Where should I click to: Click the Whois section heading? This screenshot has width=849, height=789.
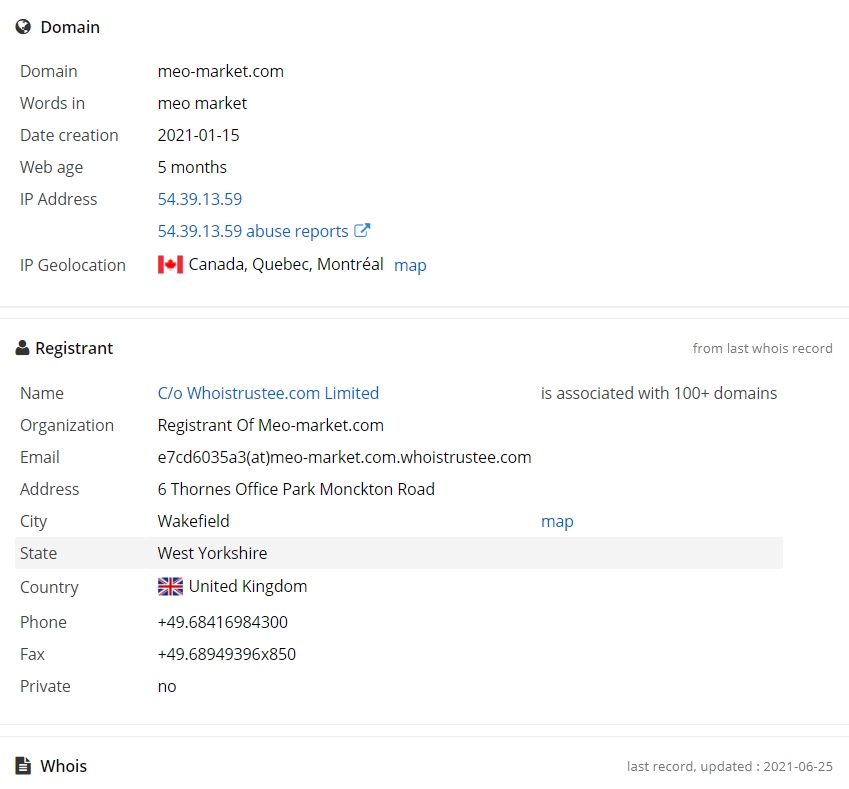pos(63,766)
